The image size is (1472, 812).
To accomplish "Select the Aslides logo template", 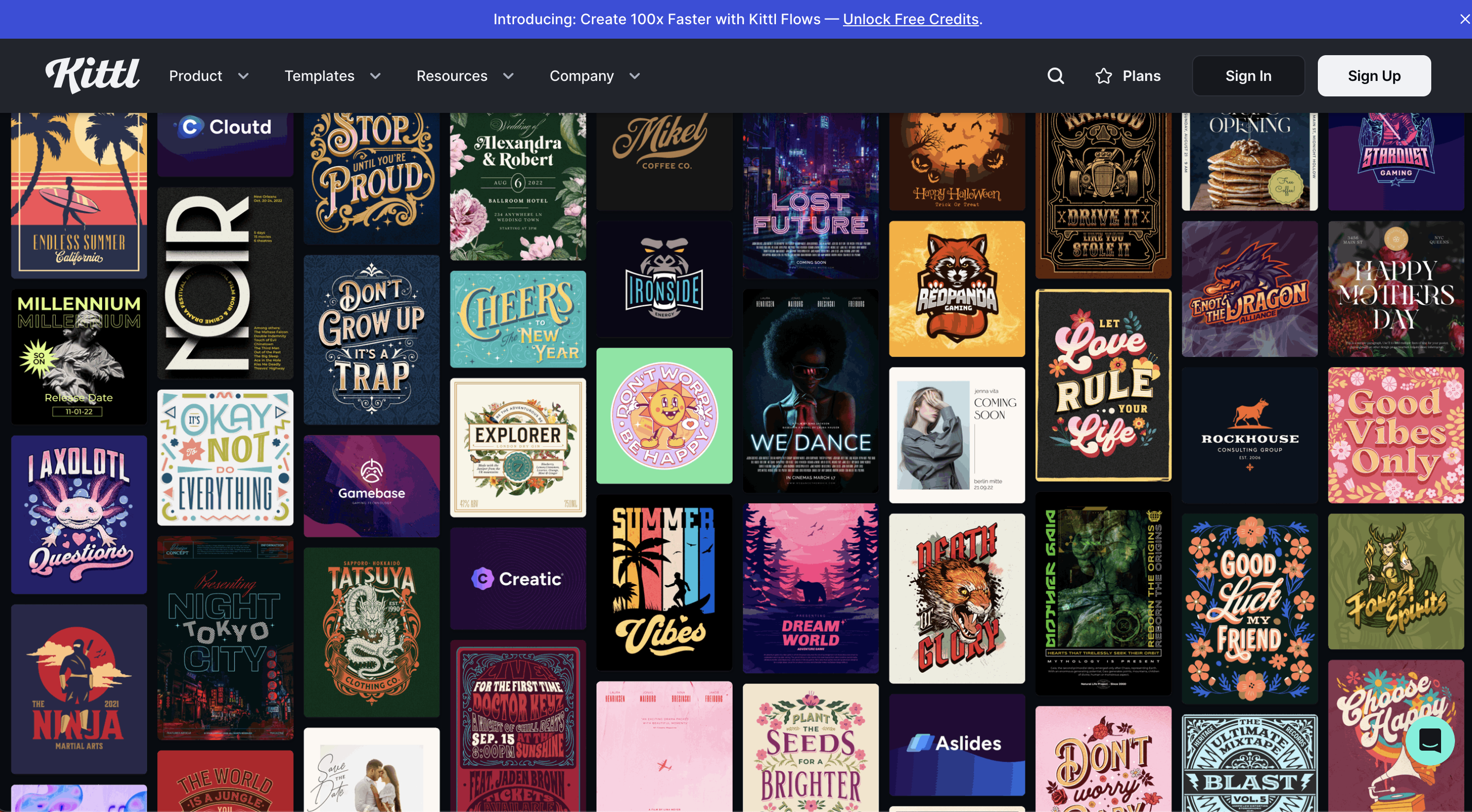I will (956, 744).
